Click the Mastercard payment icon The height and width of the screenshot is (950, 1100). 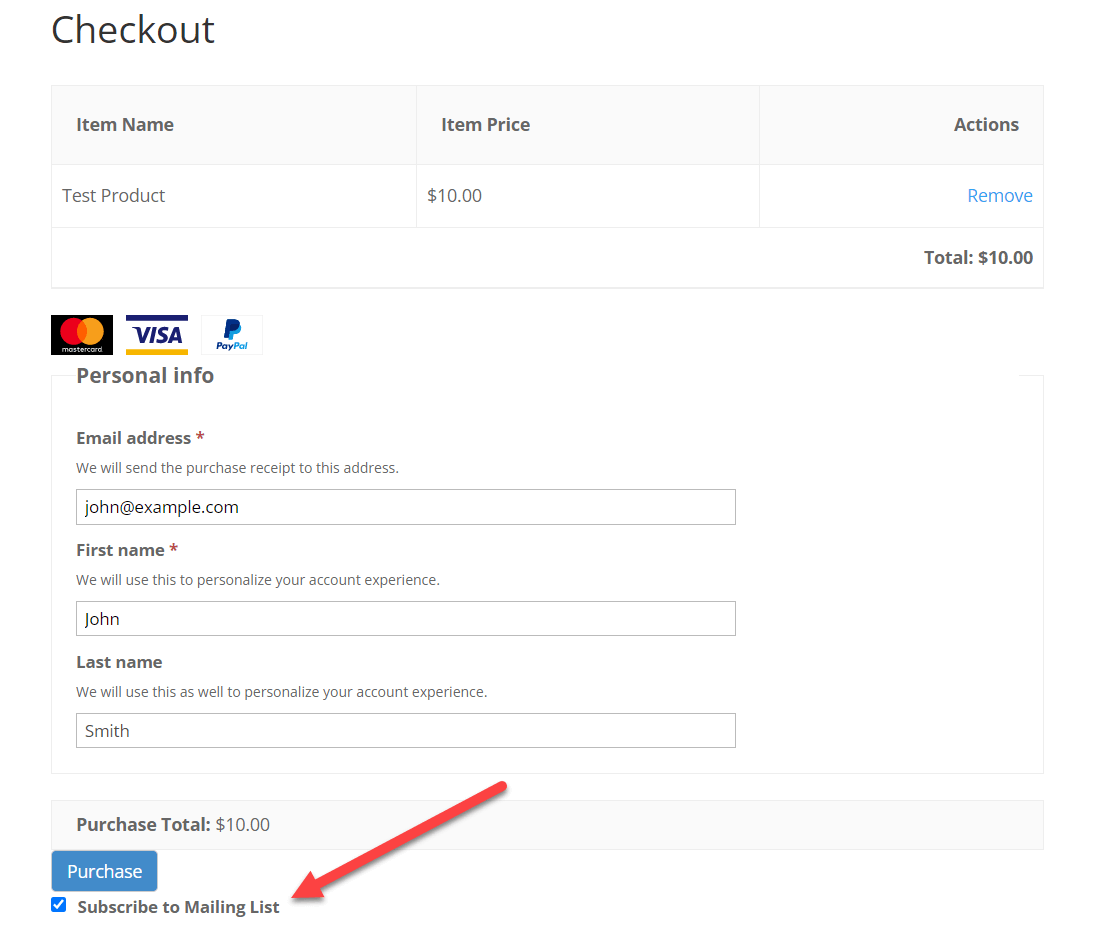82,335
